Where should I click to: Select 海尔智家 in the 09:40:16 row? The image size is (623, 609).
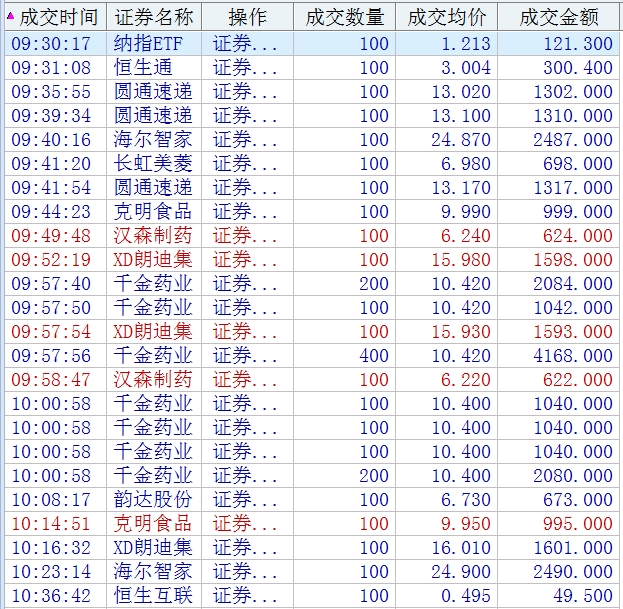point(153,139)
